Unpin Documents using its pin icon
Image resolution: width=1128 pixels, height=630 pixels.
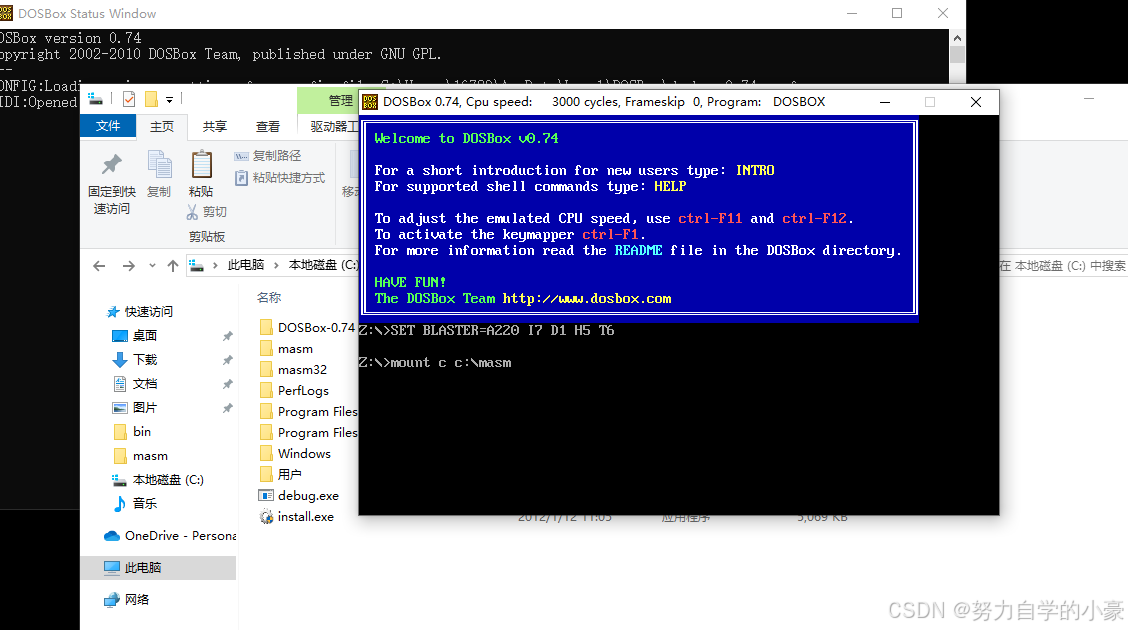(227, 384)
